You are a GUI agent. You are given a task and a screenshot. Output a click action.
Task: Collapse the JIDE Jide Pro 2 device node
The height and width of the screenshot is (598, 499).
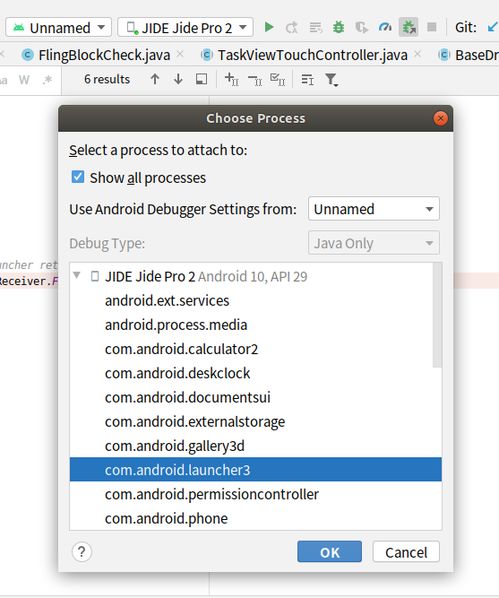coord(77,275)
